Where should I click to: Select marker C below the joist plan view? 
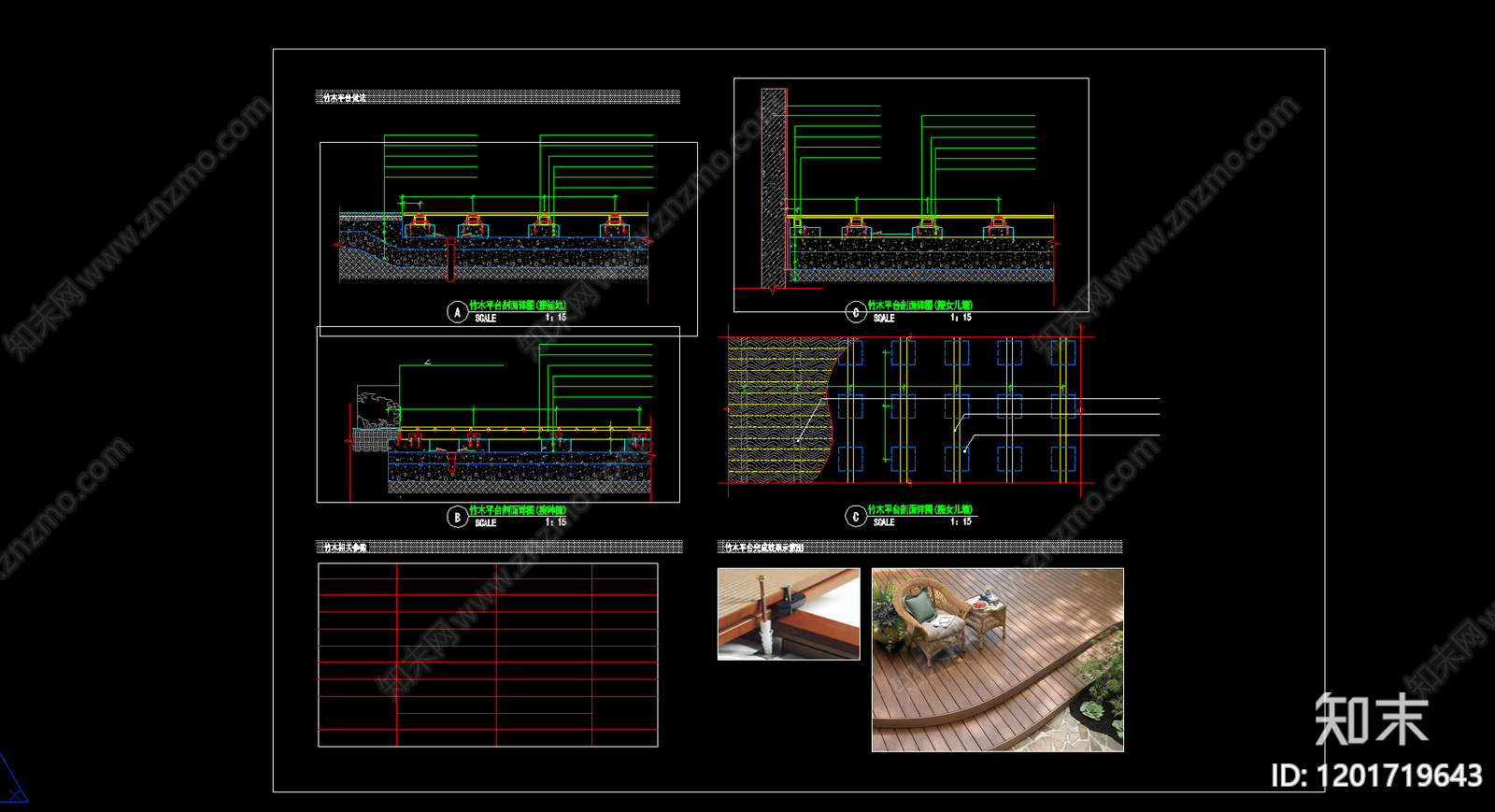[x=855, y=517]
